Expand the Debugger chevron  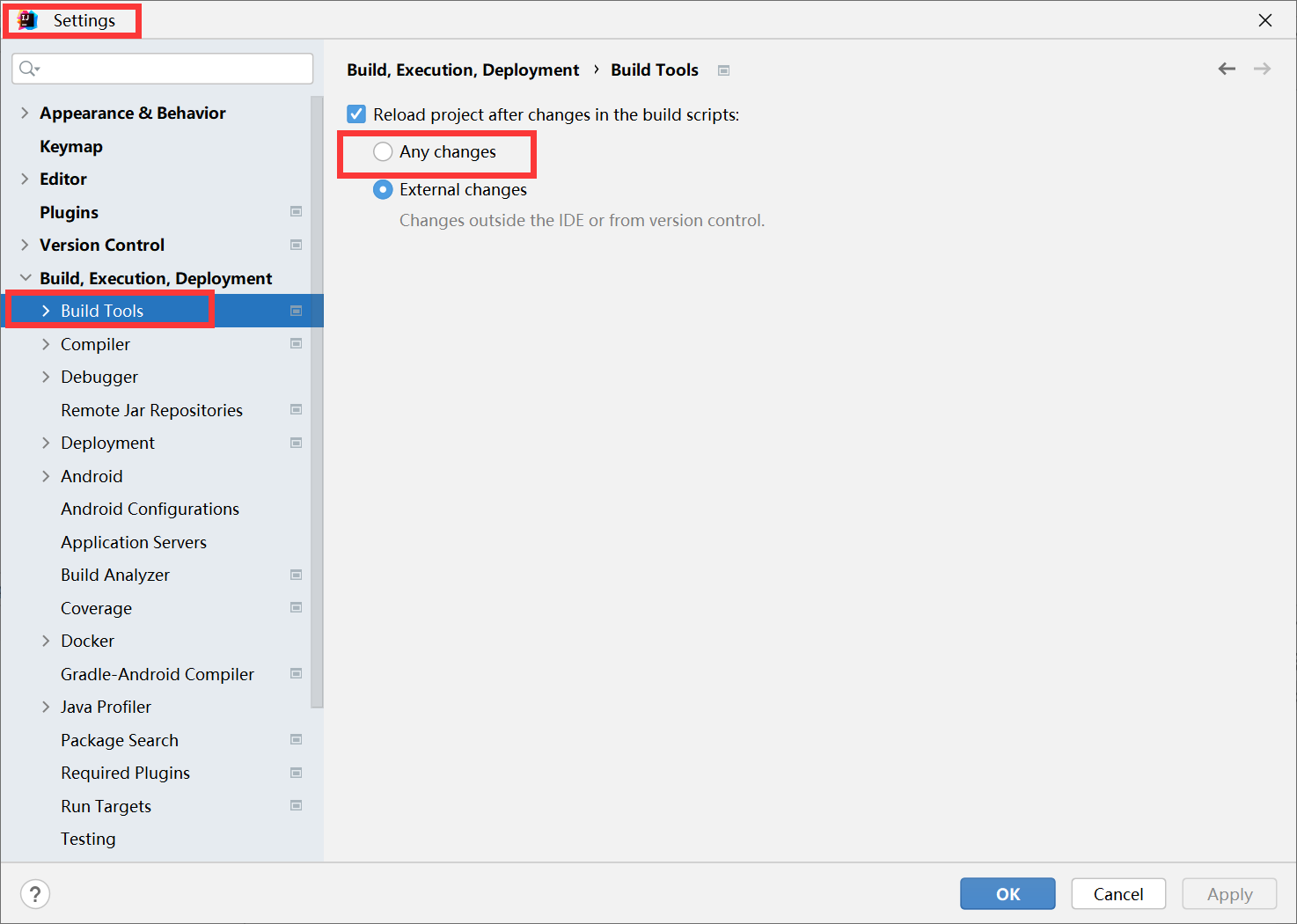coord(46,377)
